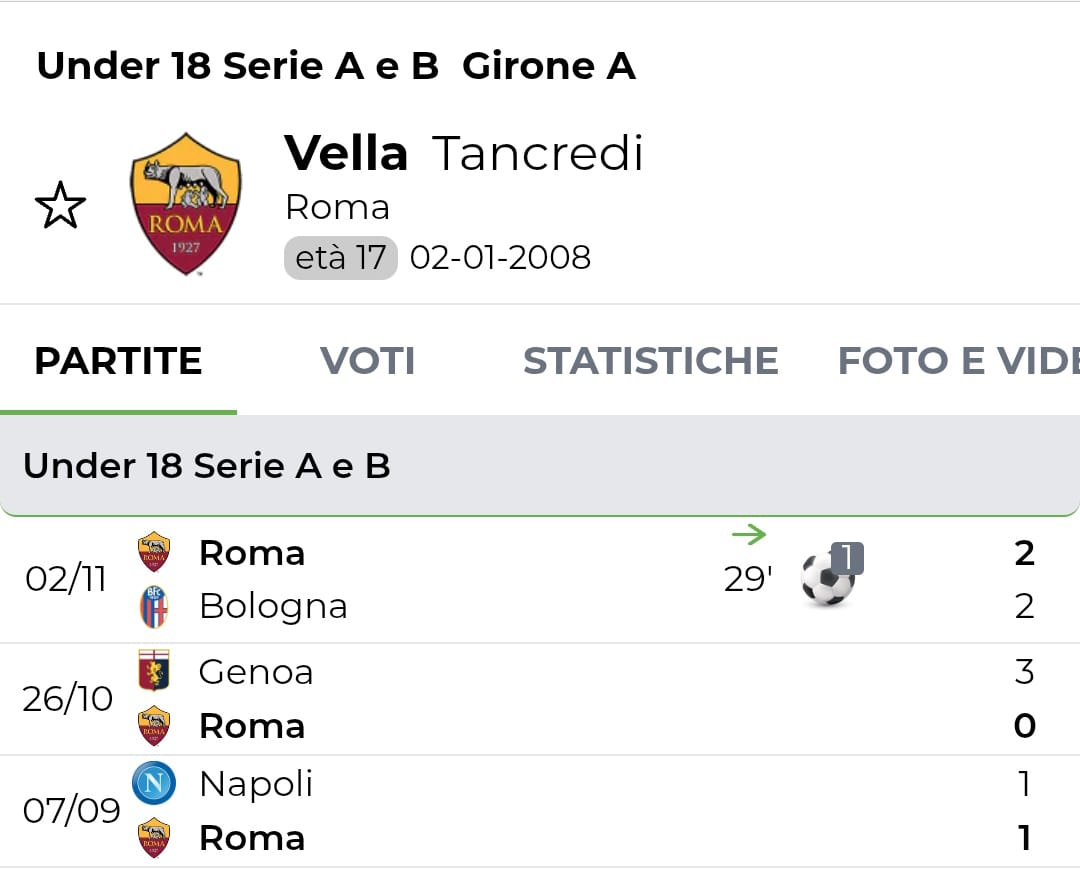
Task: Select the PARTITE tab
Action: click(x=118, y=361)
